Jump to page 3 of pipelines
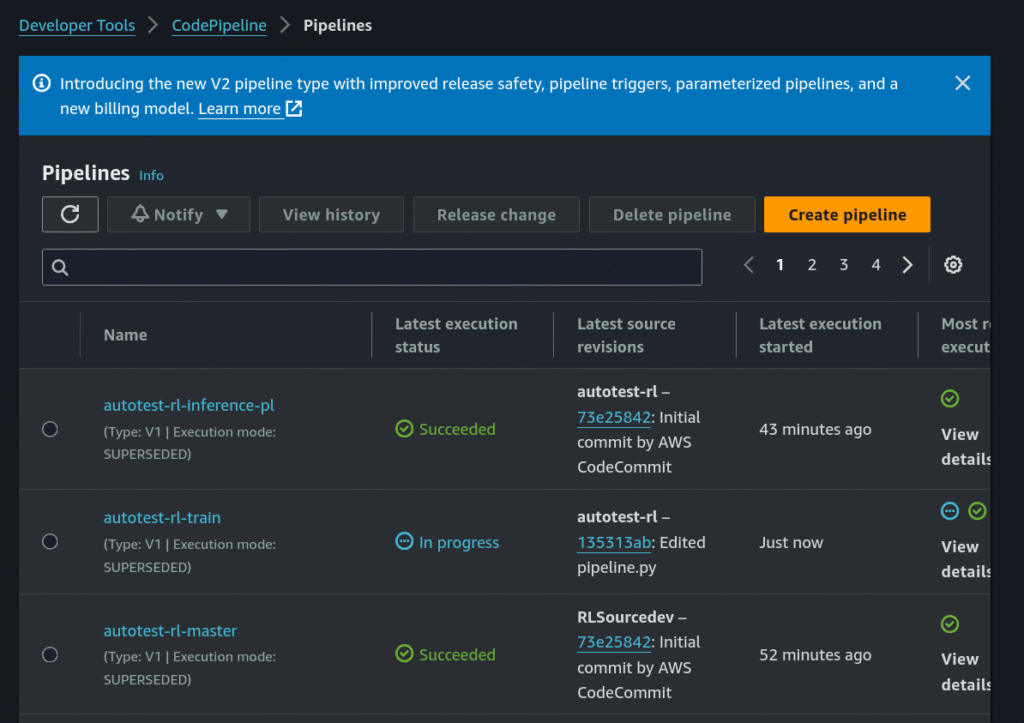This screenshot has height=723, width=1024. click(843, 265)
